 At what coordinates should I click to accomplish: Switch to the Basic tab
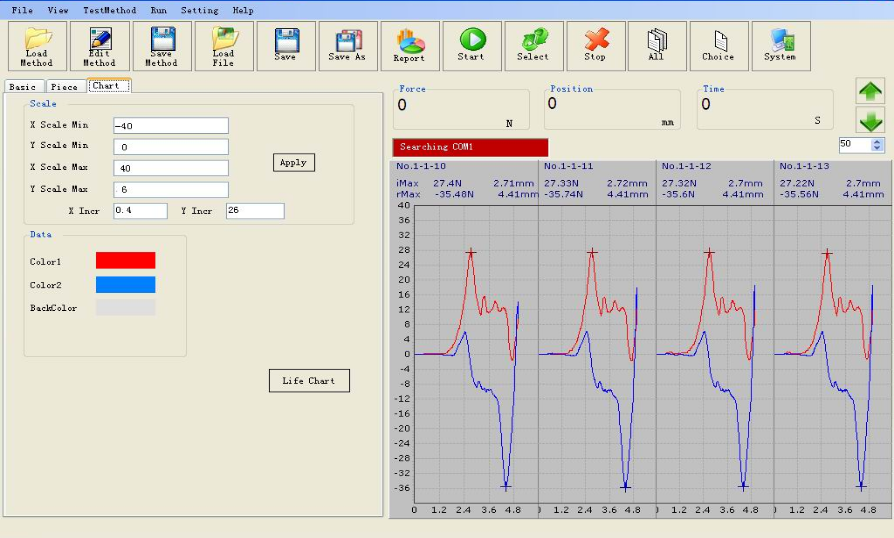pyautogui.click(x=22, y=87)
